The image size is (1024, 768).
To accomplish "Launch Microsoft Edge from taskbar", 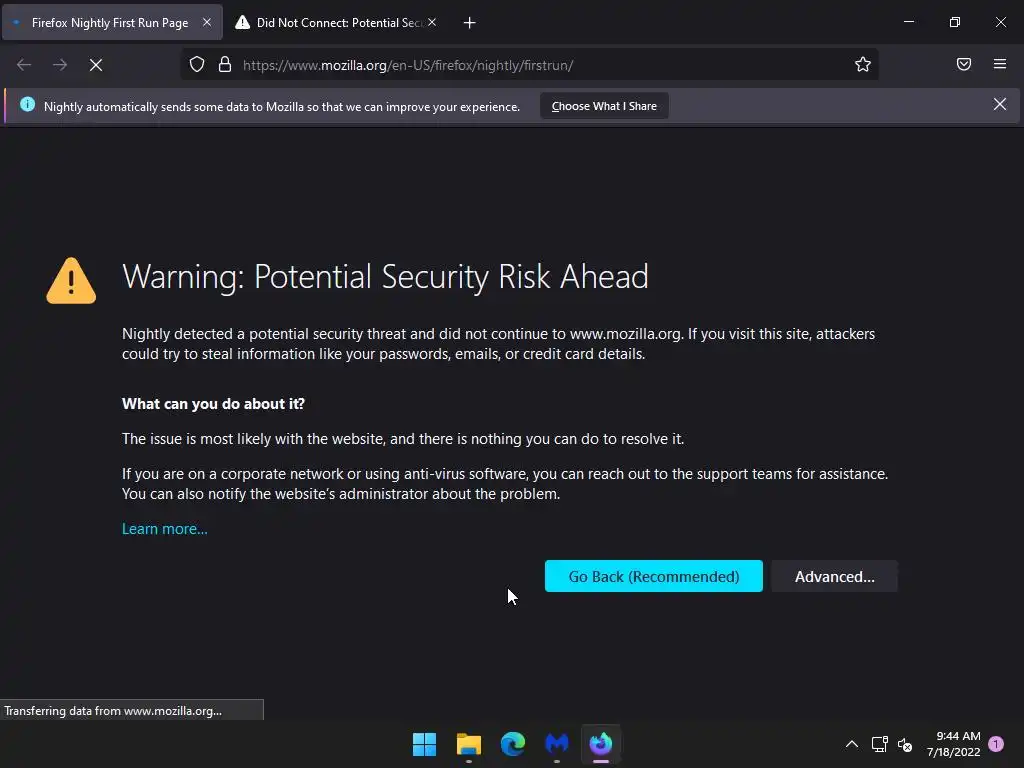I will [x=513, y=744].
